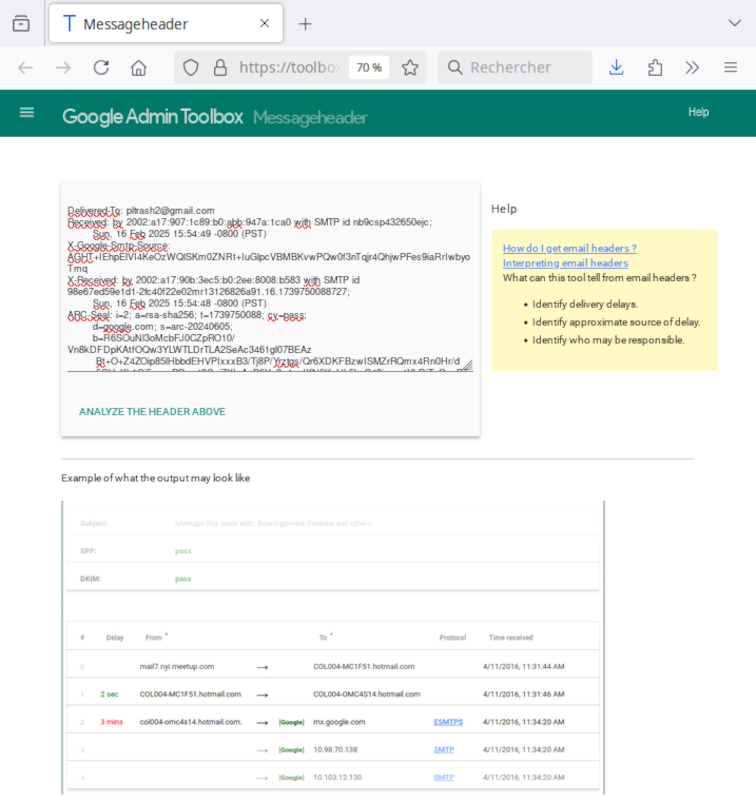Click SMTP link in 10.103.12.130 row

click(x=444, y=777)
